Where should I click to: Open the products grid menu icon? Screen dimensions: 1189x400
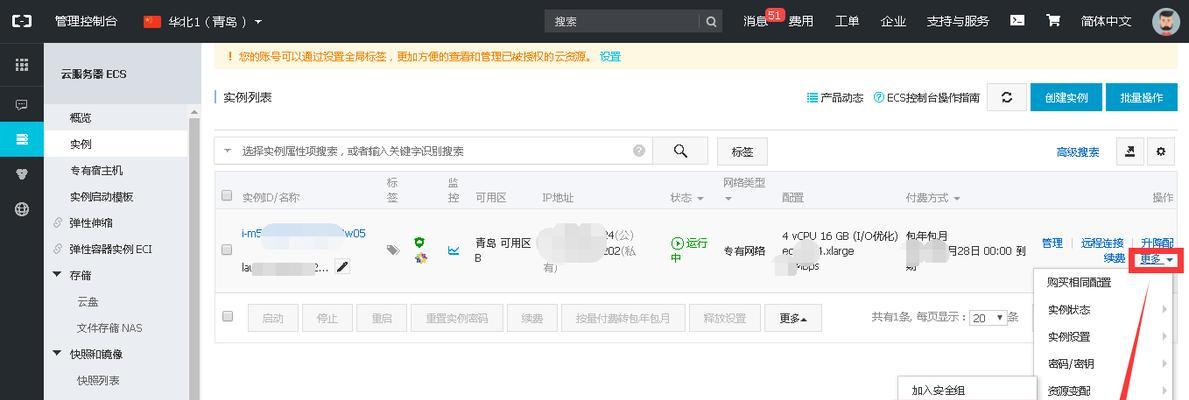(x=22, y=65)
